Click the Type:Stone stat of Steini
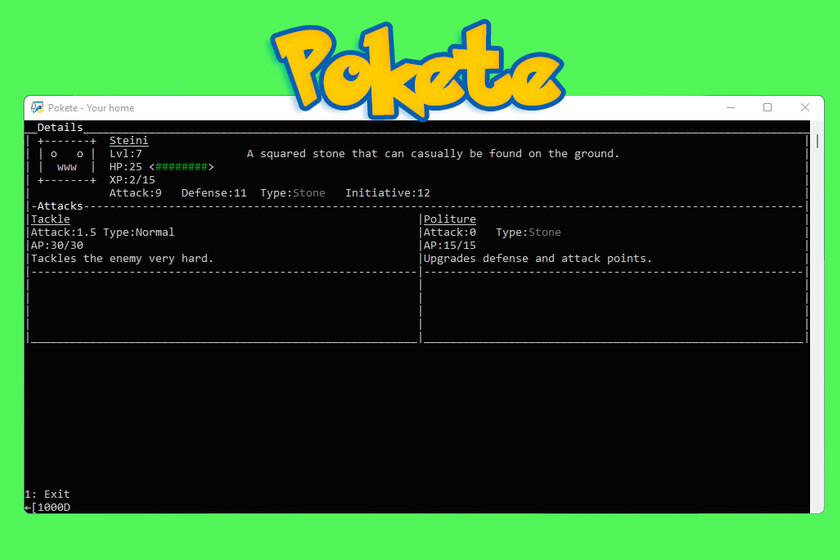 tap(292, 193)
